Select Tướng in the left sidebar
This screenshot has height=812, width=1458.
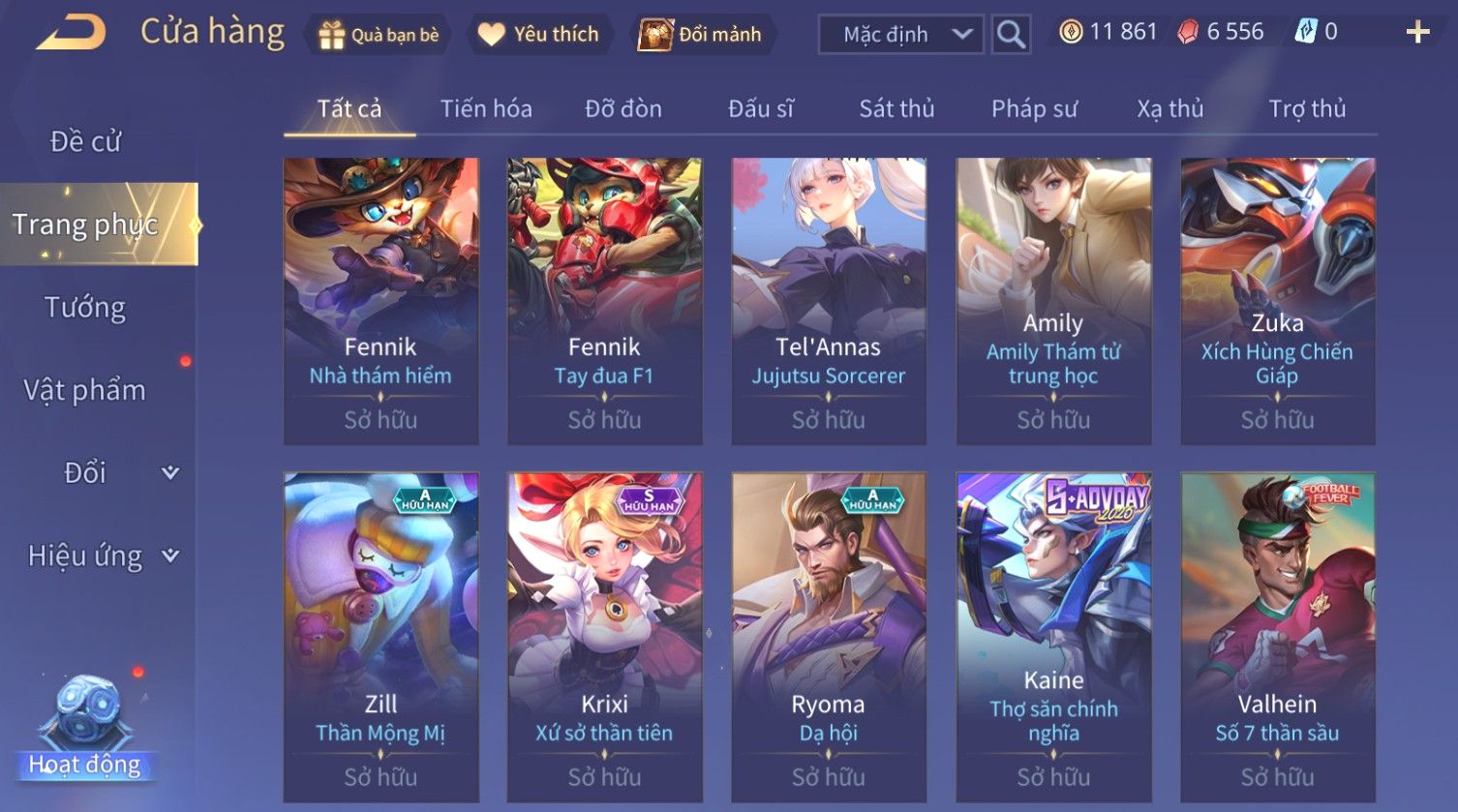click(85, 308)
